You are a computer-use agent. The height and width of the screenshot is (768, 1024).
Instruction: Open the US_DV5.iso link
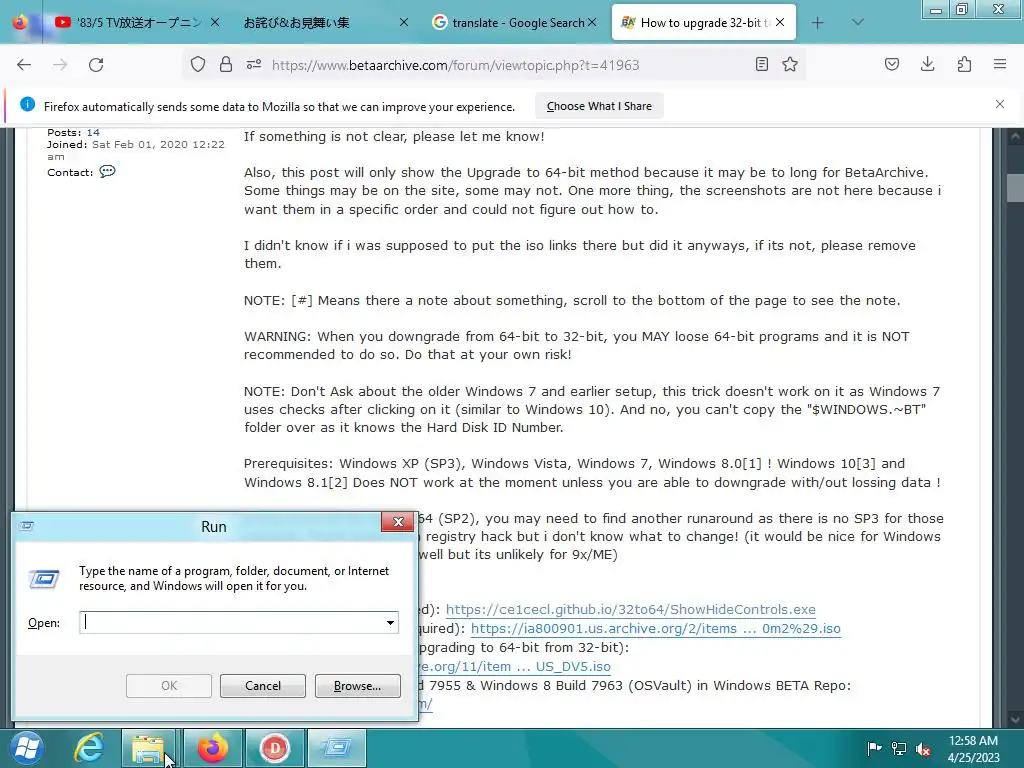pyautogui.click(x=515, y=666)
